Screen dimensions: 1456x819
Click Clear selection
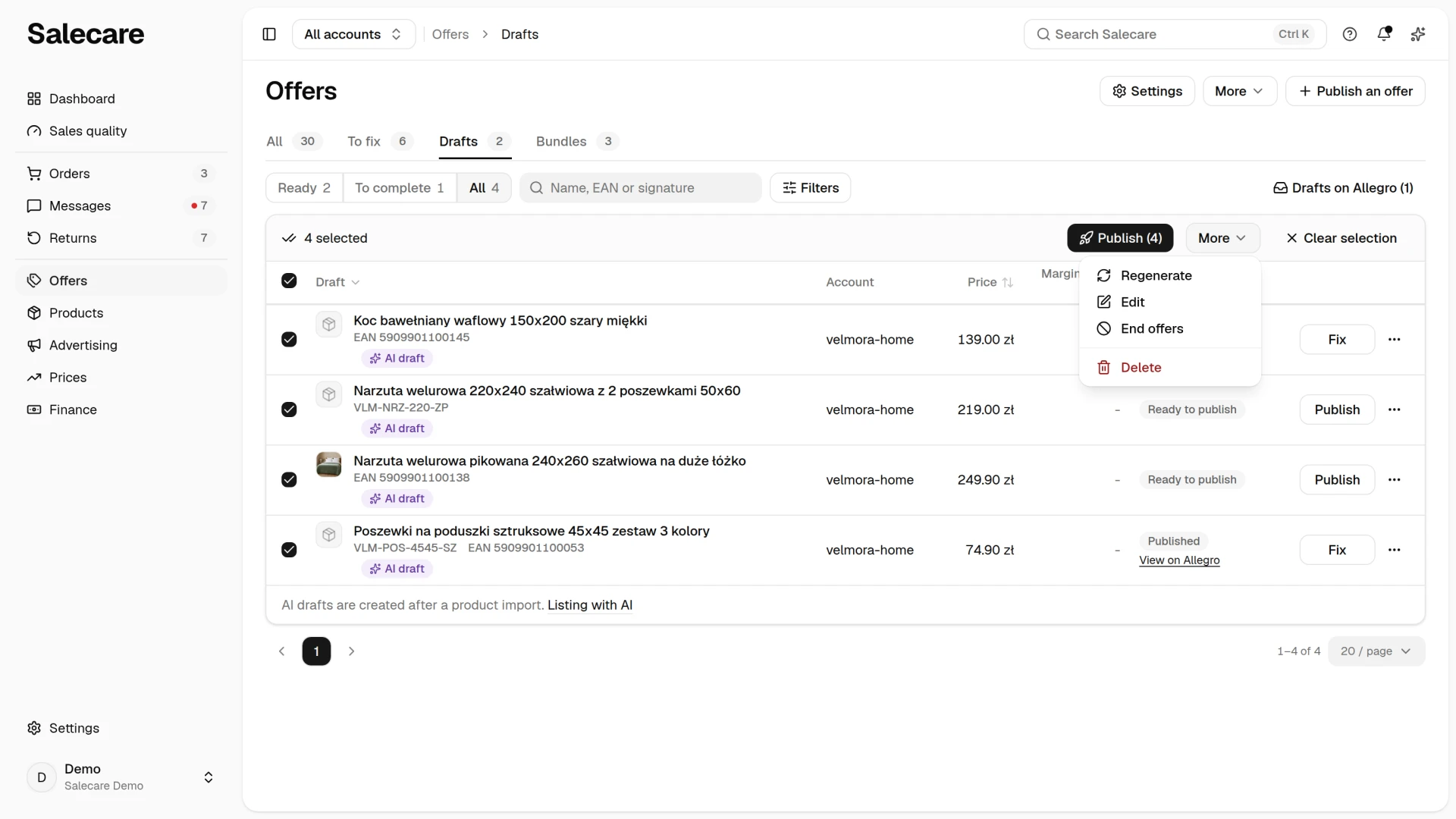pyautogui.click(x=1341, y=238)
